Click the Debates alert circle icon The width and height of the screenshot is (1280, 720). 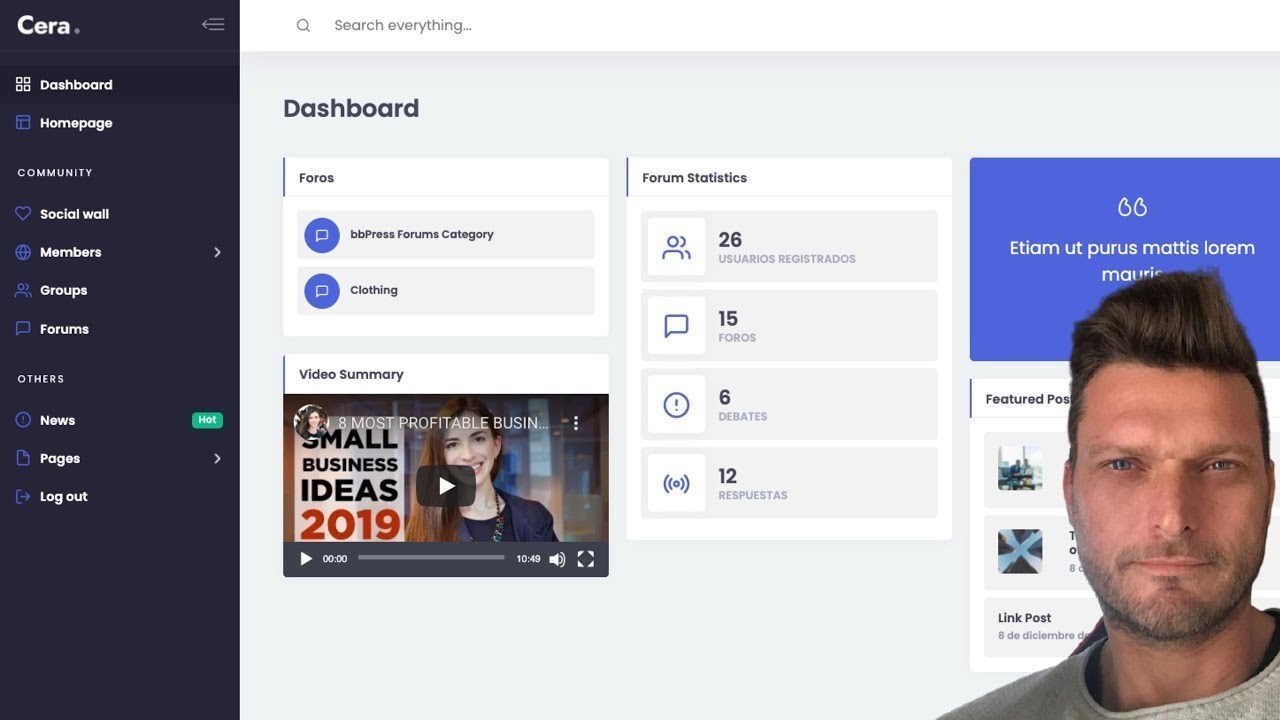pyautogui.click(x=676, y=404)
